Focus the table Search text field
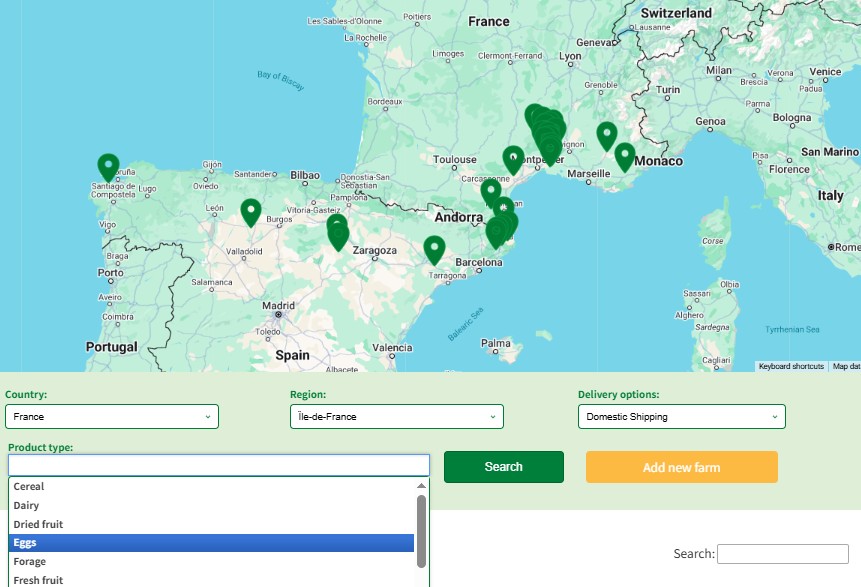861x587 pixels. pos(782,554)
